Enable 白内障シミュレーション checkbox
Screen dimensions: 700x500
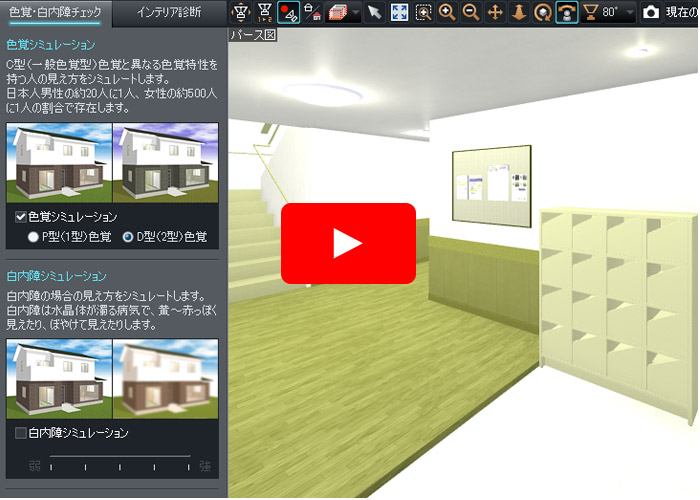coord(21,433)
